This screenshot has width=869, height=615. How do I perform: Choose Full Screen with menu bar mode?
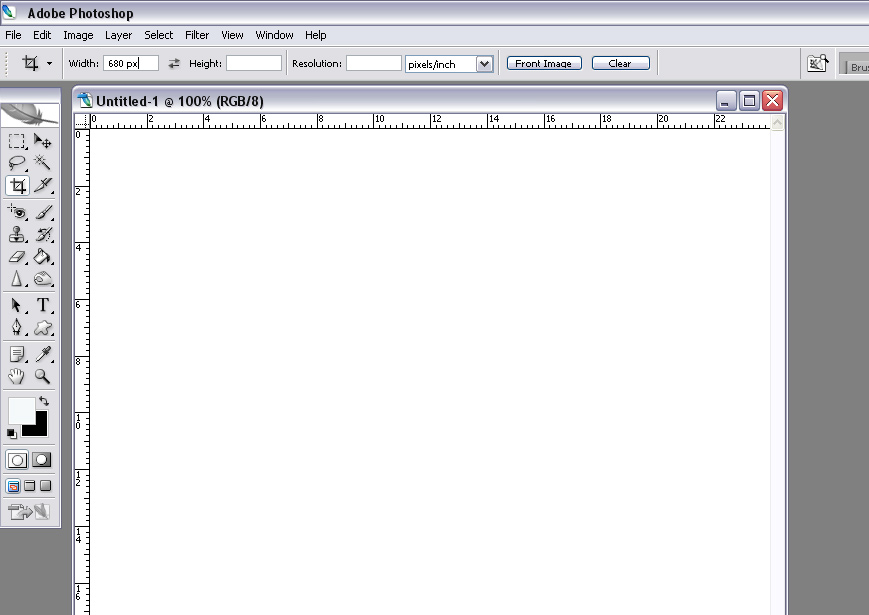[30, 486]
